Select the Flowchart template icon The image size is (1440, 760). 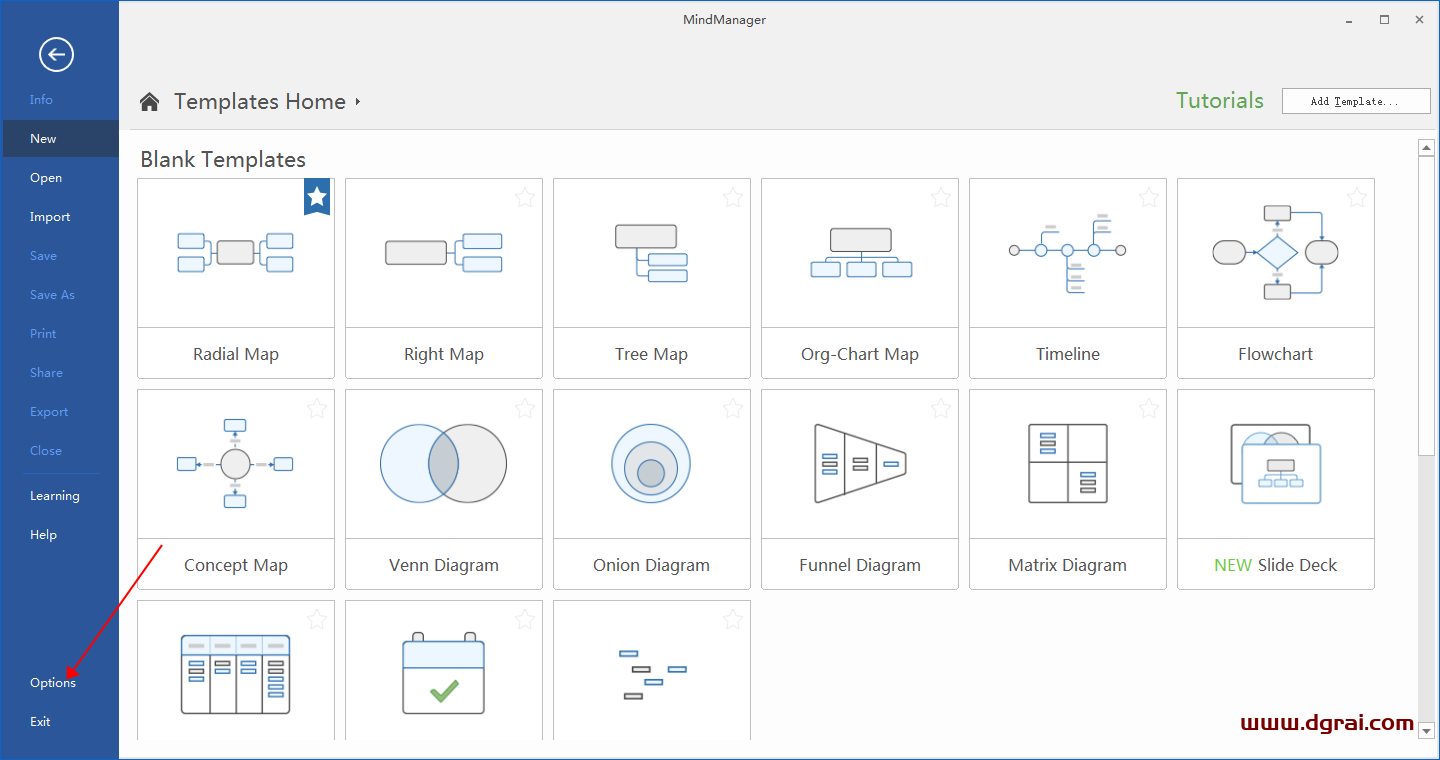coord(1275,252)
